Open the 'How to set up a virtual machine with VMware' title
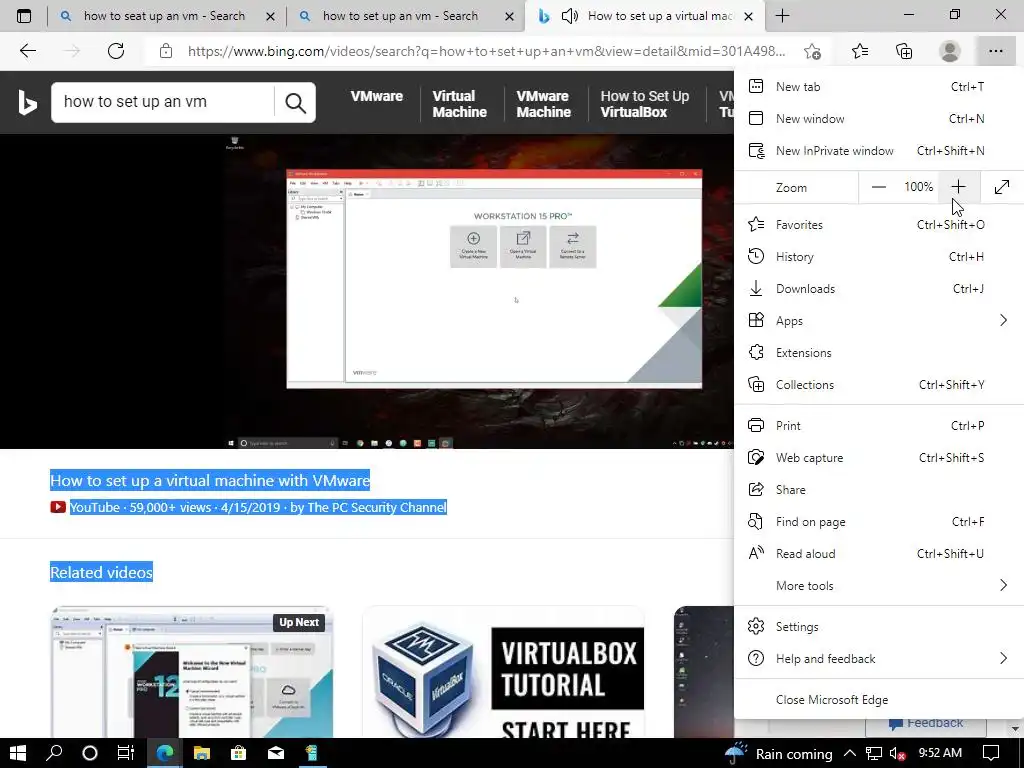This screenshot has height=768, width=1024. (210, 481)
